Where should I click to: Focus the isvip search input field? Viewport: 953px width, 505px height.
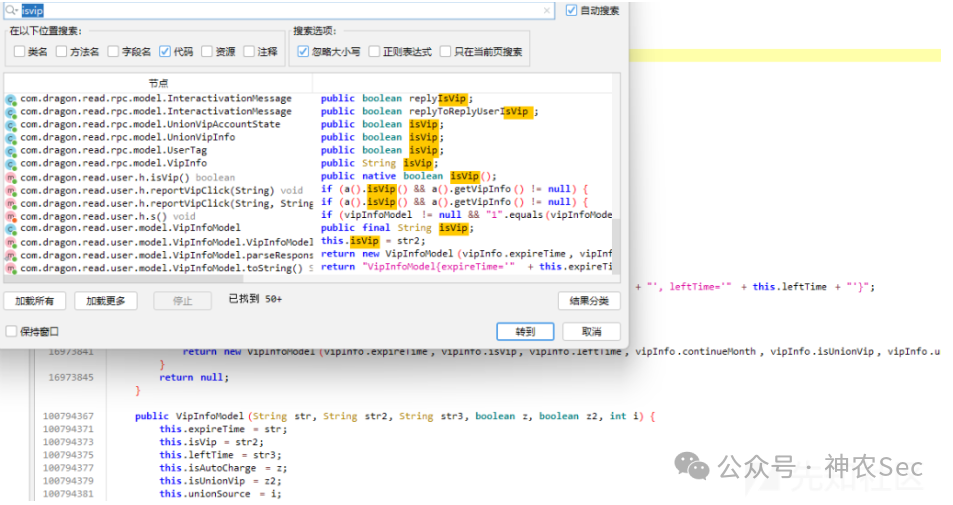[280, 10]
